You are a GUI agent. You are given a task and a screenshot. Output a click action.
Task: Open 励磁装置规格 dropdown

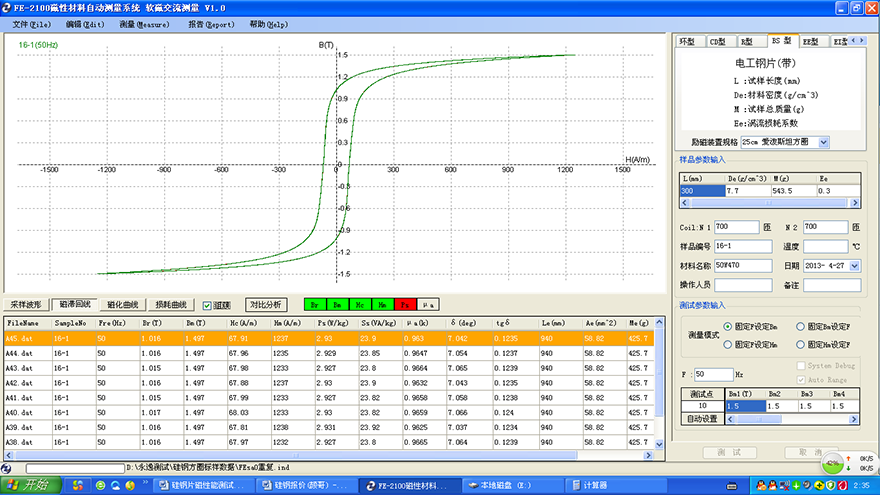click(823, 143)
